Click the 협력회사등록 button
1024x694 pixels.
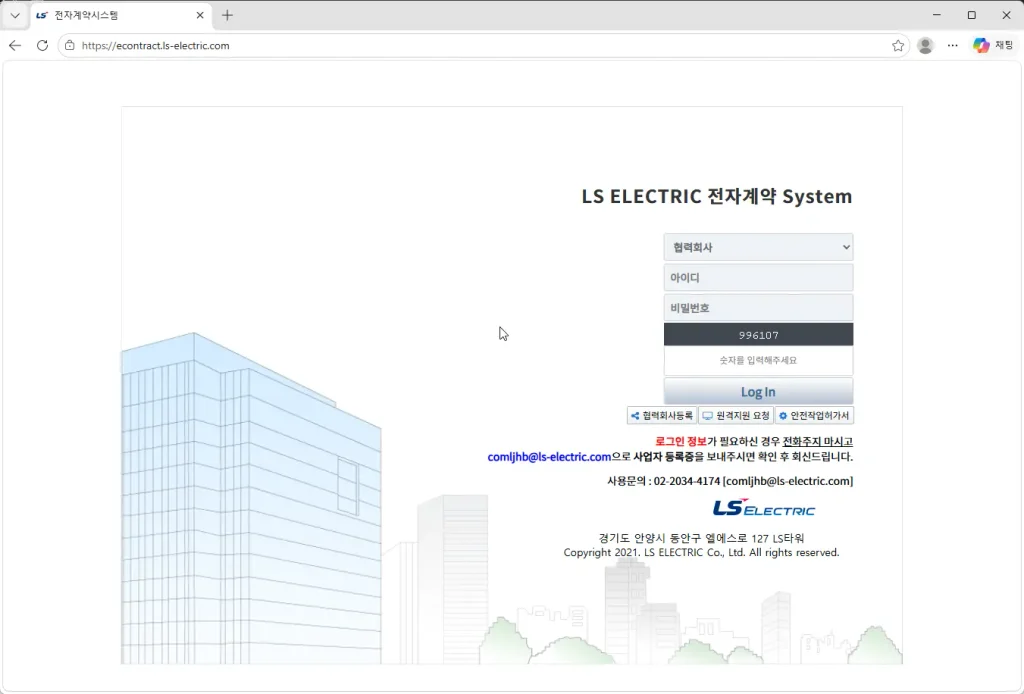click(x=662, y=415)
